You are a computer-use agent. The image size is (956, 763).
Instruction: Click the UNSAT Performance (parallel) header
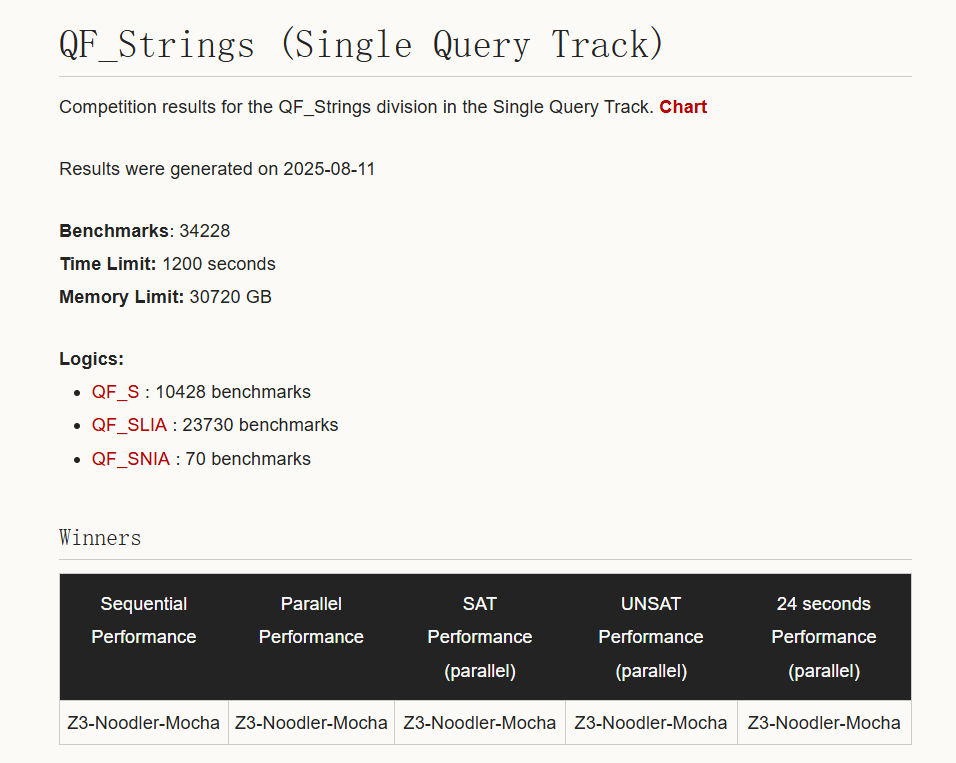tap(651, 637)
